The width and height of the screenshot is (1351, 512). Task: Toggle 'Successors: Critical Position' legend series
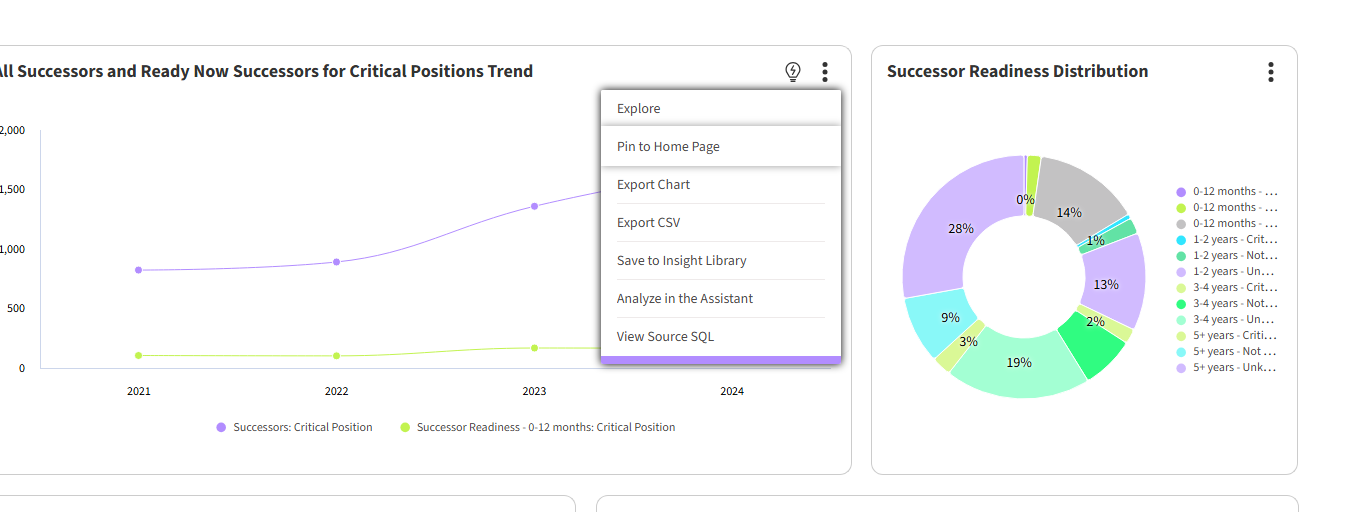[x=294, y=427]
